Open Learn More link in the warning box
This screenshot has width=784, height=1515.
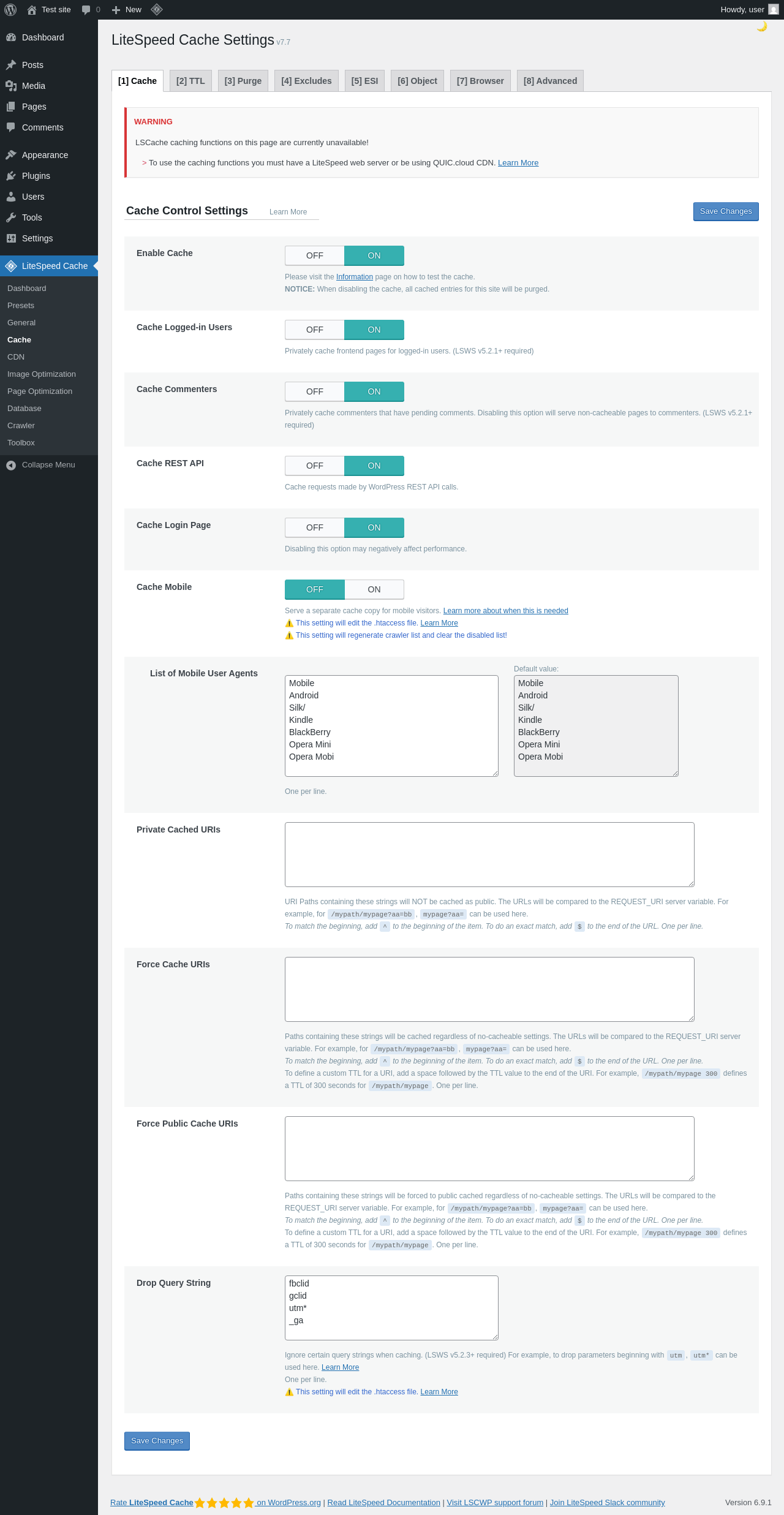518,163
